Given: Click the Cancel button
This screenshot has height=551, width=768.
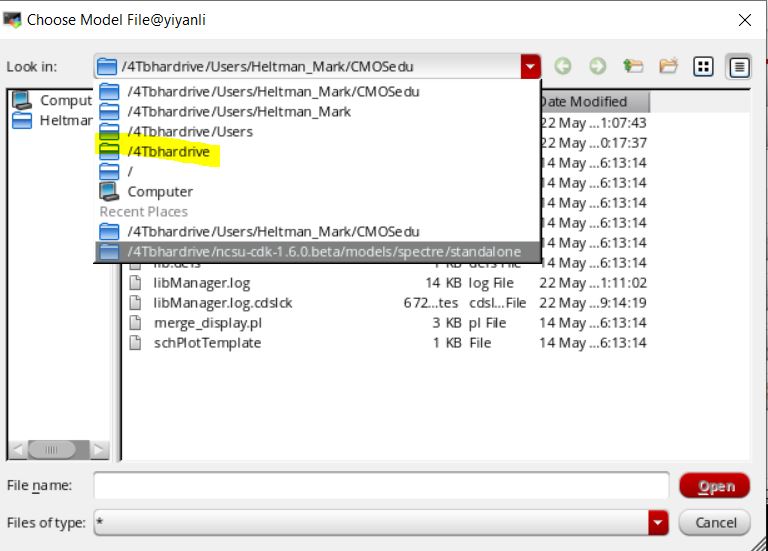Looking at the screenshot, I should tap(714, 522).
